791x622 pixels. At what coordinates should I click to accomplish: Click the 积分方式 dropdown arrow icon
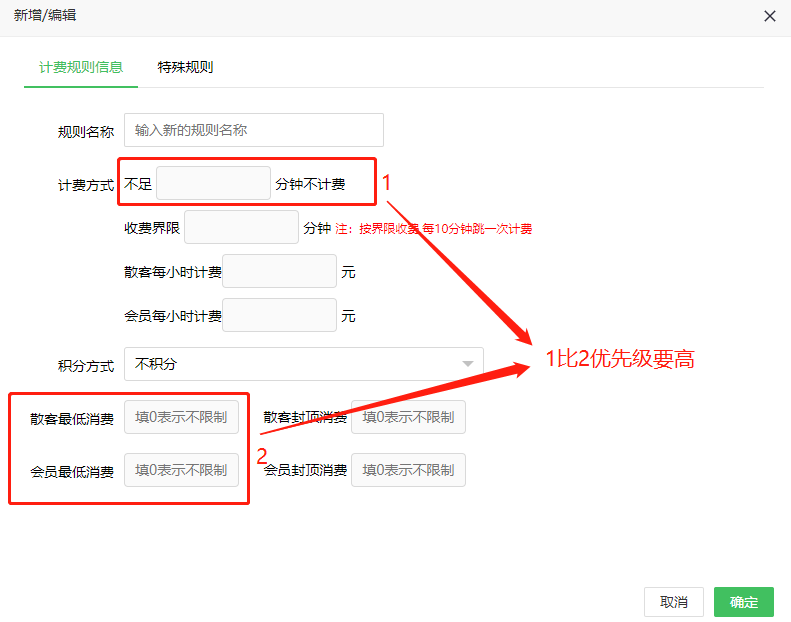pos(468,364)
